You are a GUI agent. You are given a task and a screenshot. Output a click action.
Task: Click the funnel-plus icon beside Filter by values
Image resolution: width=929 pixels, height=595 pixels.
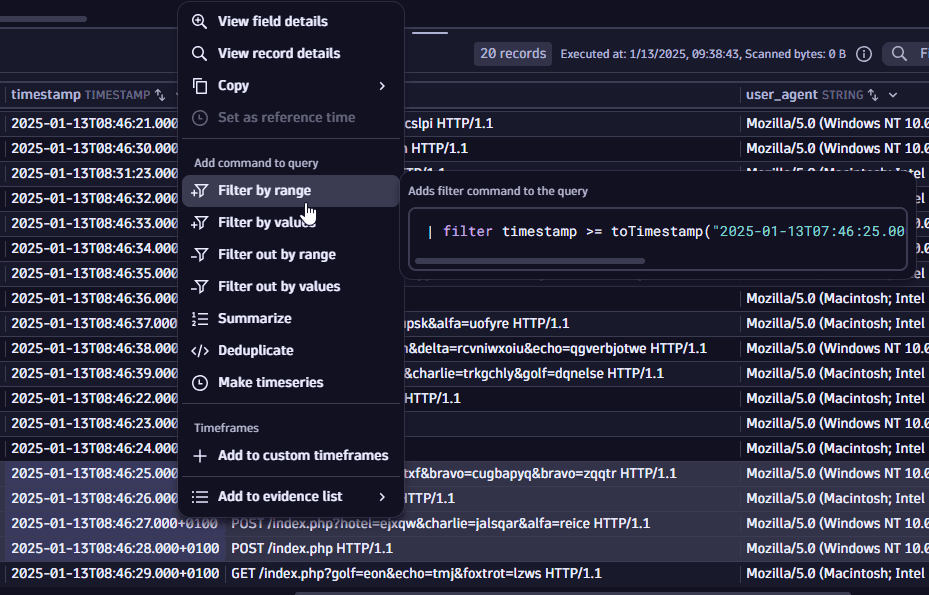click(200, 222)
